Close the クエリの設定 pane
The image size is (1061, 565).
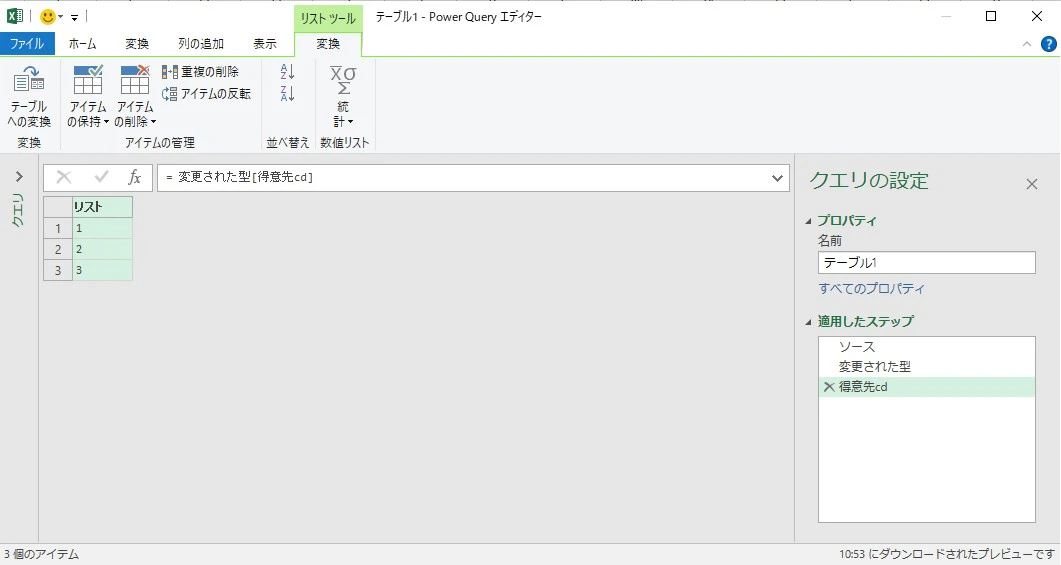1031,184
